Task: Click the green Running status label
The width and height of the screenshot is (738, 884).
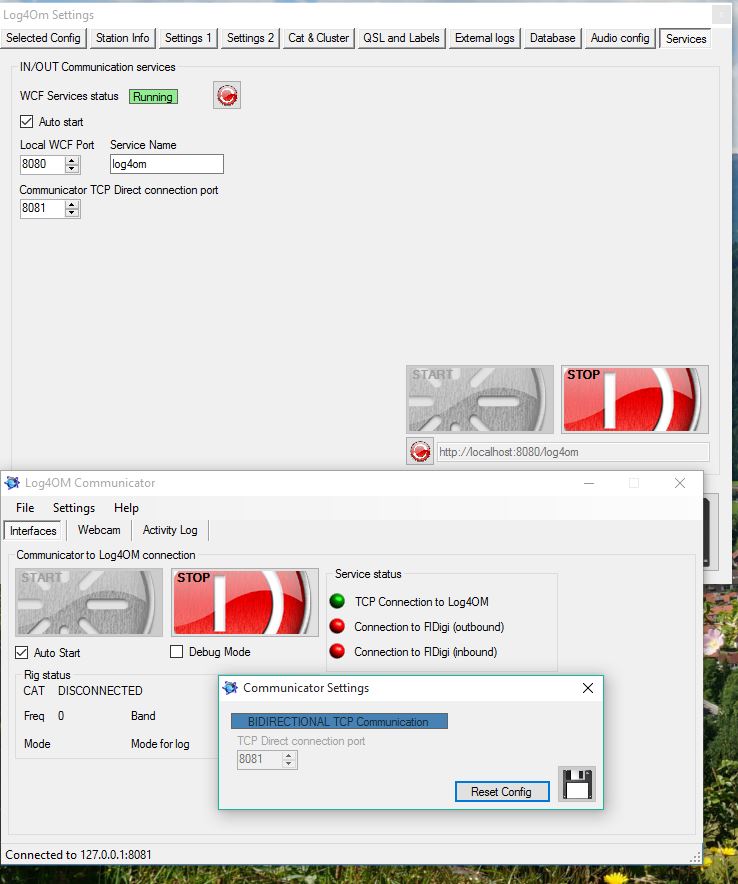Action: click(x=153, y=96)
